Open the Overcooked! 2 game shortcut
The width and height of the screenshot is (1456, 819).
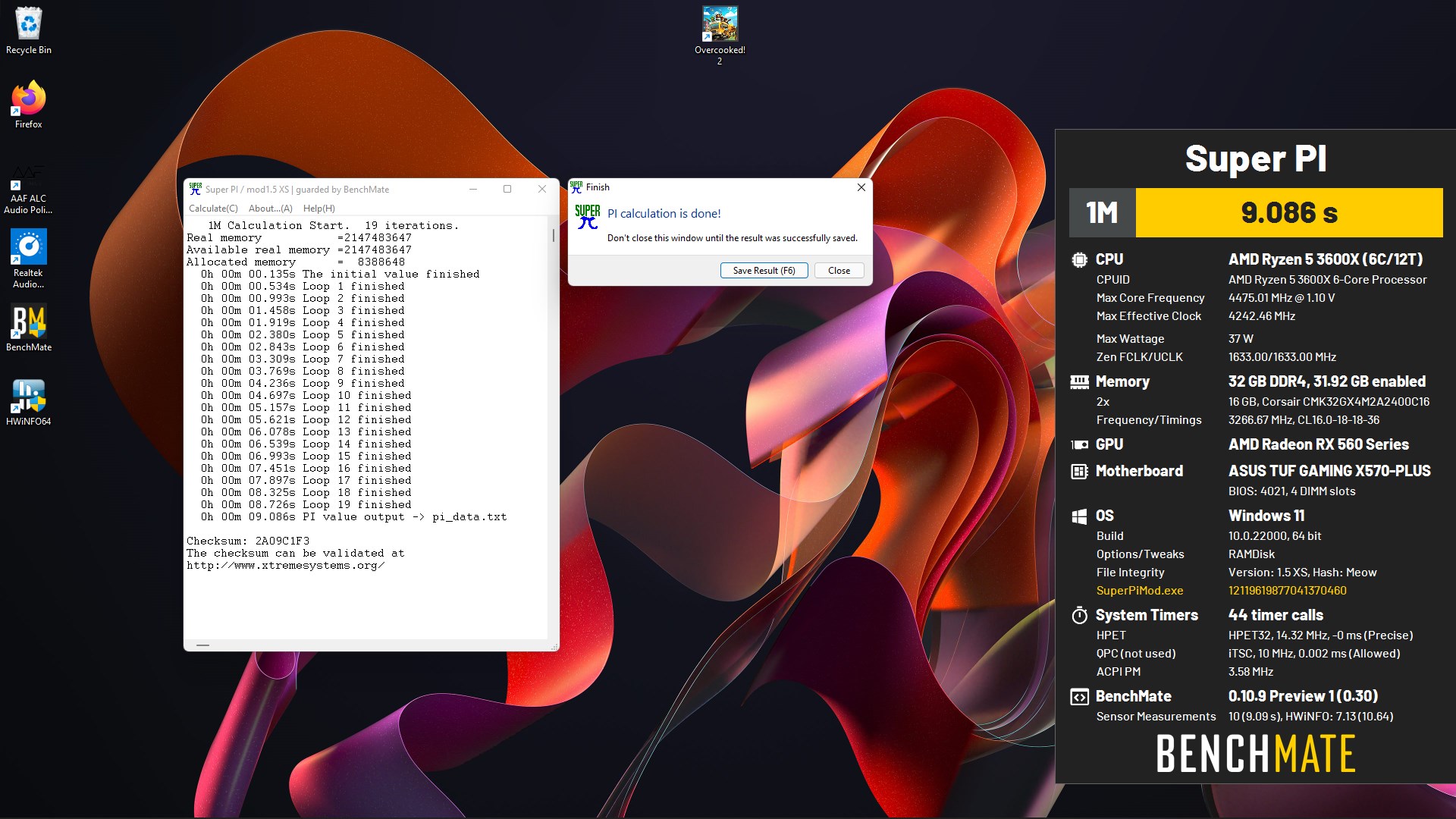click(x=720, y=36)
